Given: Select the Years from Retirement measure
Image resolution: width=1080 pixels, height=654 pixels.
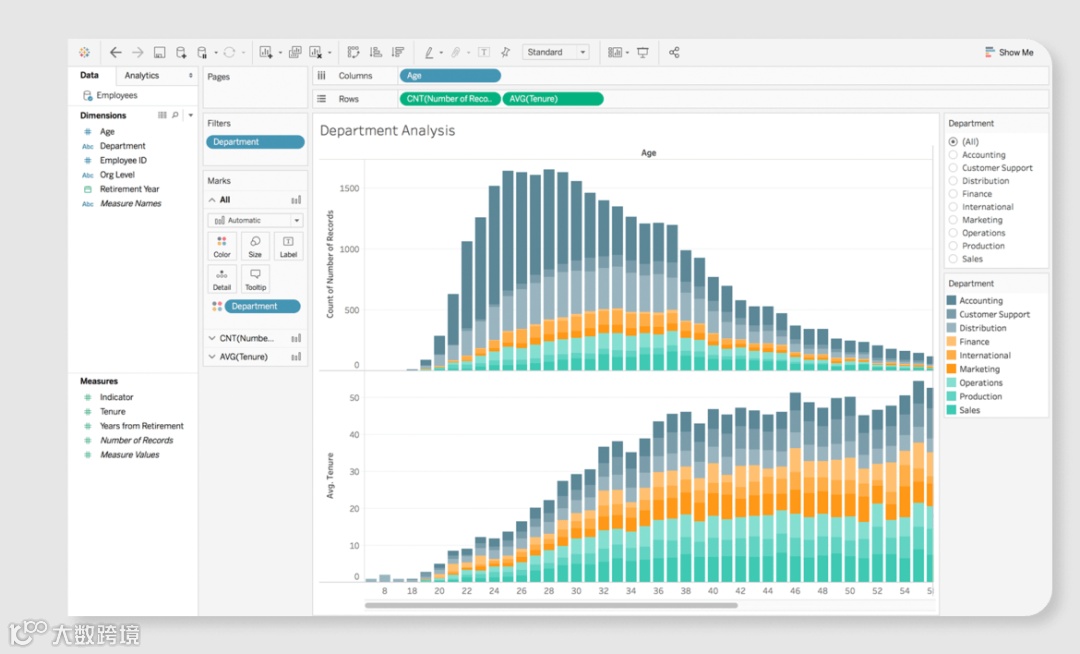Looking at the screenshot, I should click(x=141, y=426).
